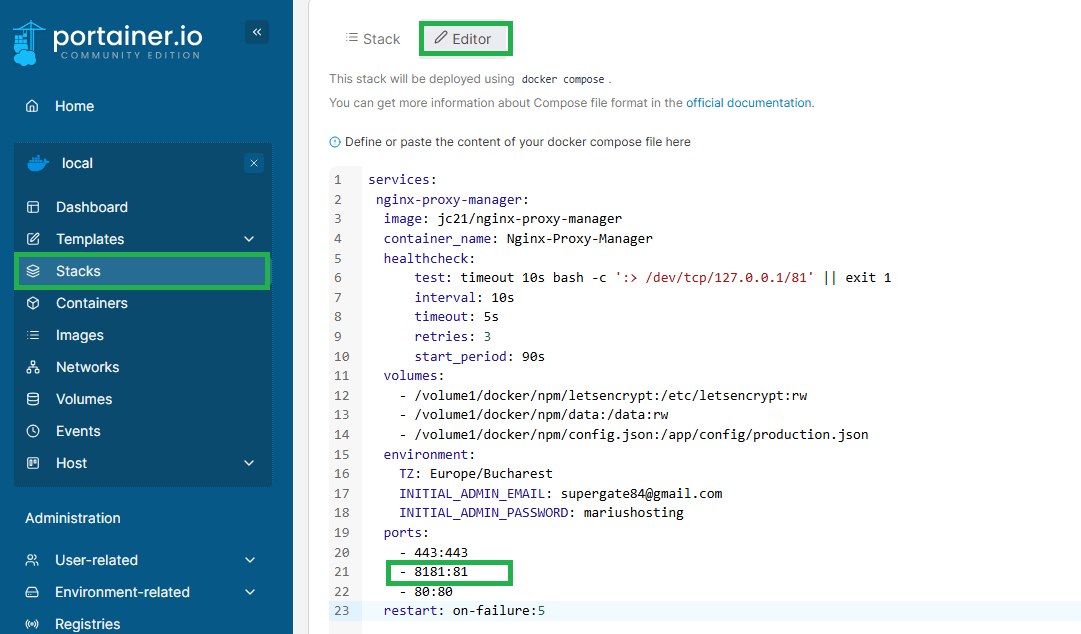Expand the Templates submenu chevron
Screen dimensions: 1081x634
249,239
